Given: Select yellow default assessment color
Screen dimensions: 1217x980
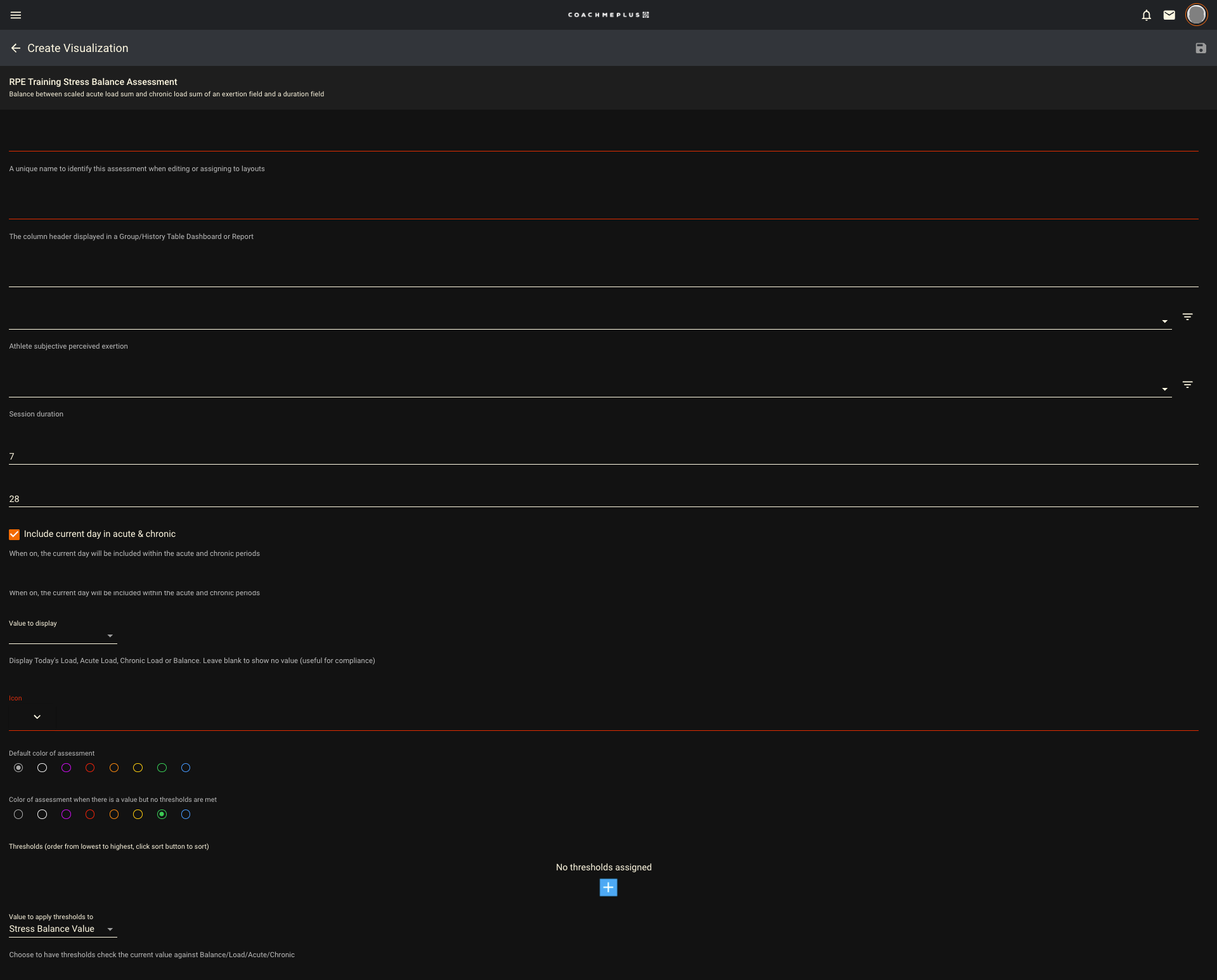Looking at the screenshot, I should tap(138, 768).
